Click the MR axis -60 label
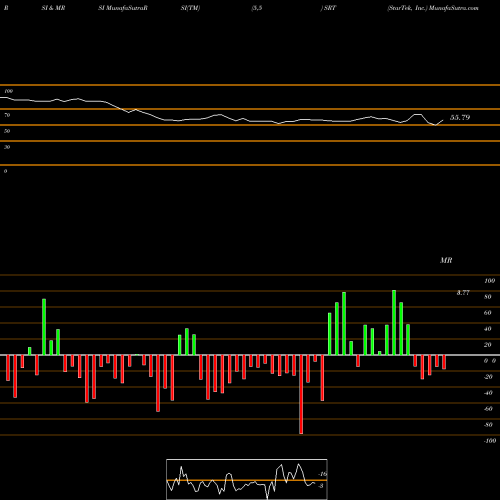This screenshot has width=500, height=500. pos(488,409)
